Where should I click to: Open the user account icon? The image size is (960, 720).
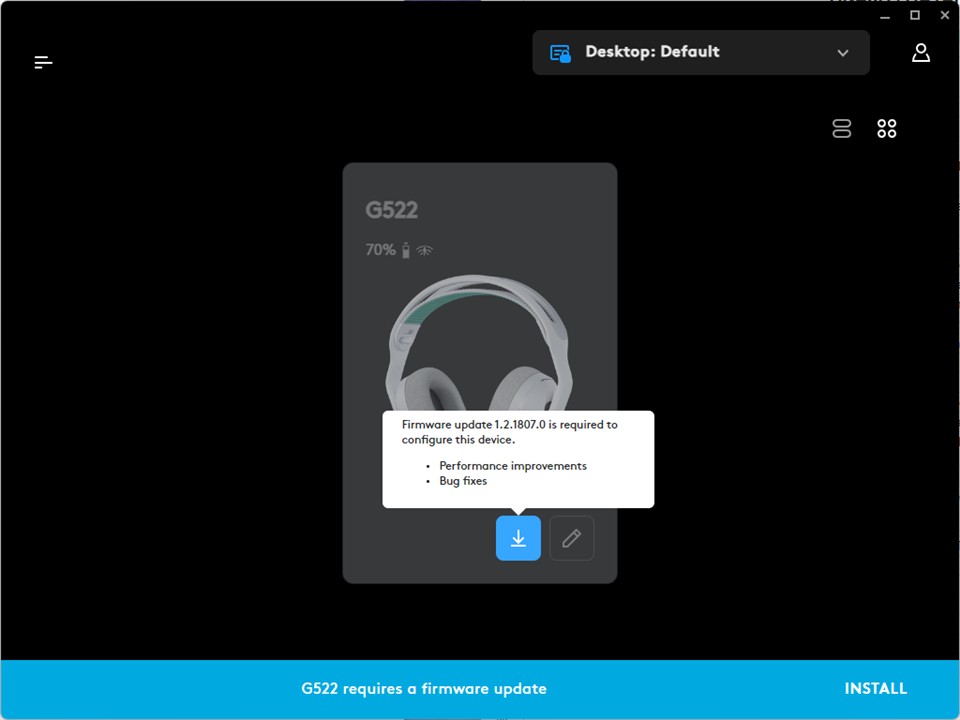[920, 53]
